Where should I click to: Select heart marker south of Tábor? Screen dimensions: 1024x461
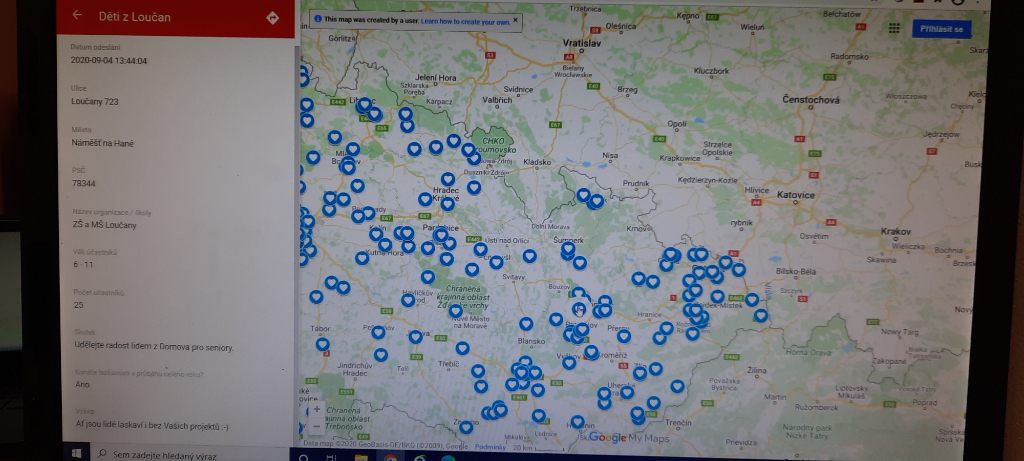323,344
